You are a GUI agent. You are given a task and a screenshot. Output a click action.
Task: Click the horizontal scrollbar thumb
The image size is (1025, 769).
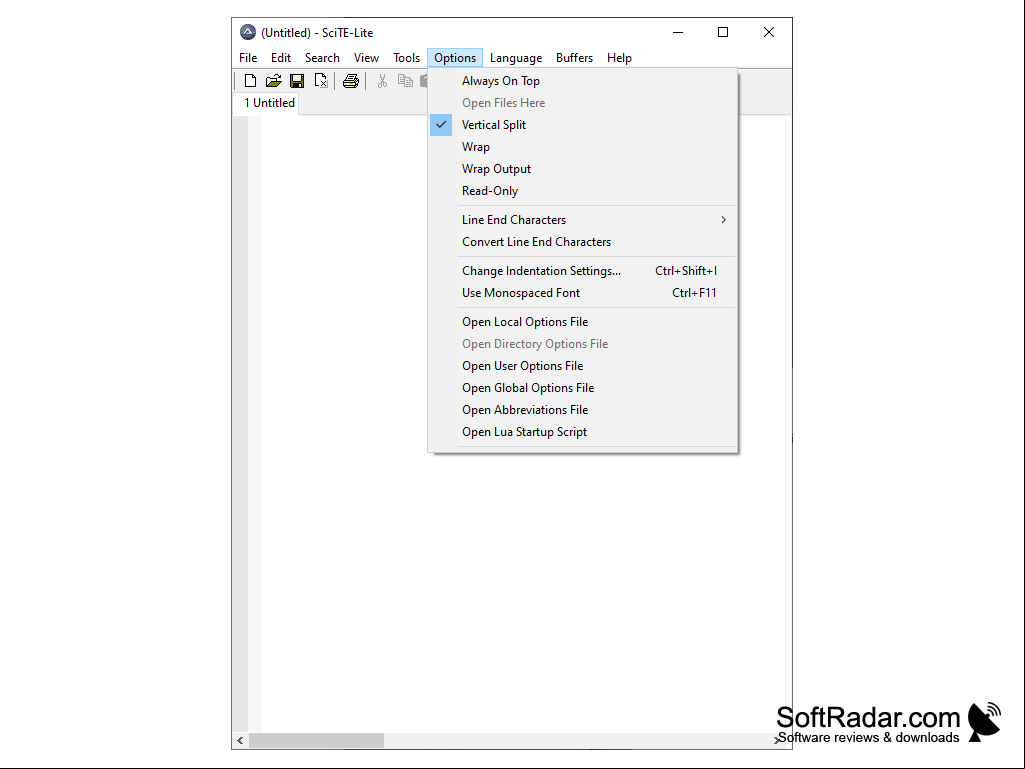coord(316,740)
